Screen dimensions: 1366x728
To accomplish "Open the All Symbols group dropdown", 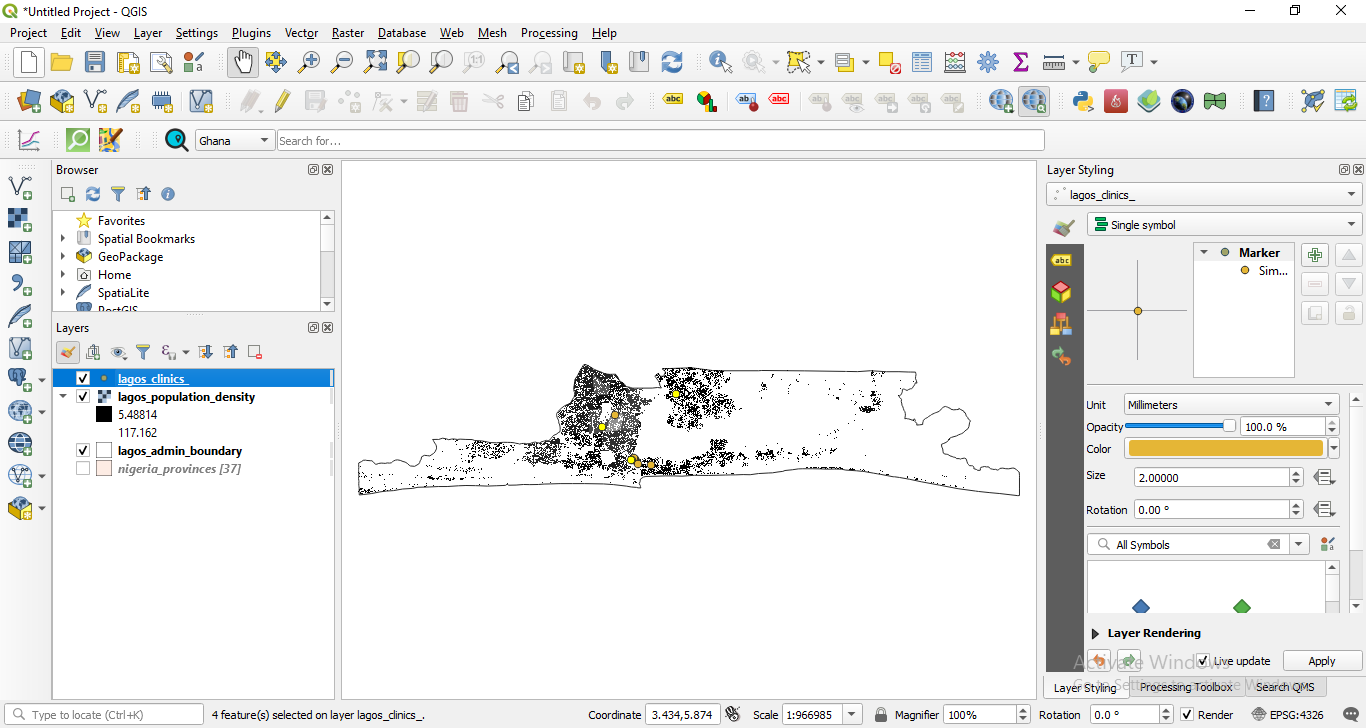I will click(1299, 545).
